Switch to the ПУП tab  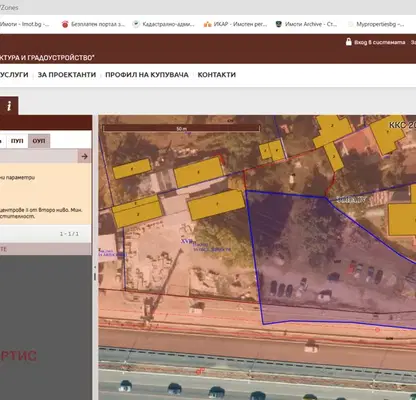click(17, 141)
